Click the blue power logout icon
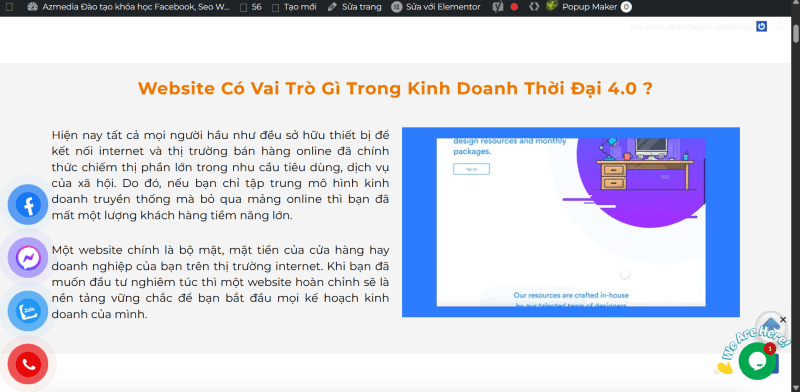The image size is (800, 392). [x=761, y=27]
